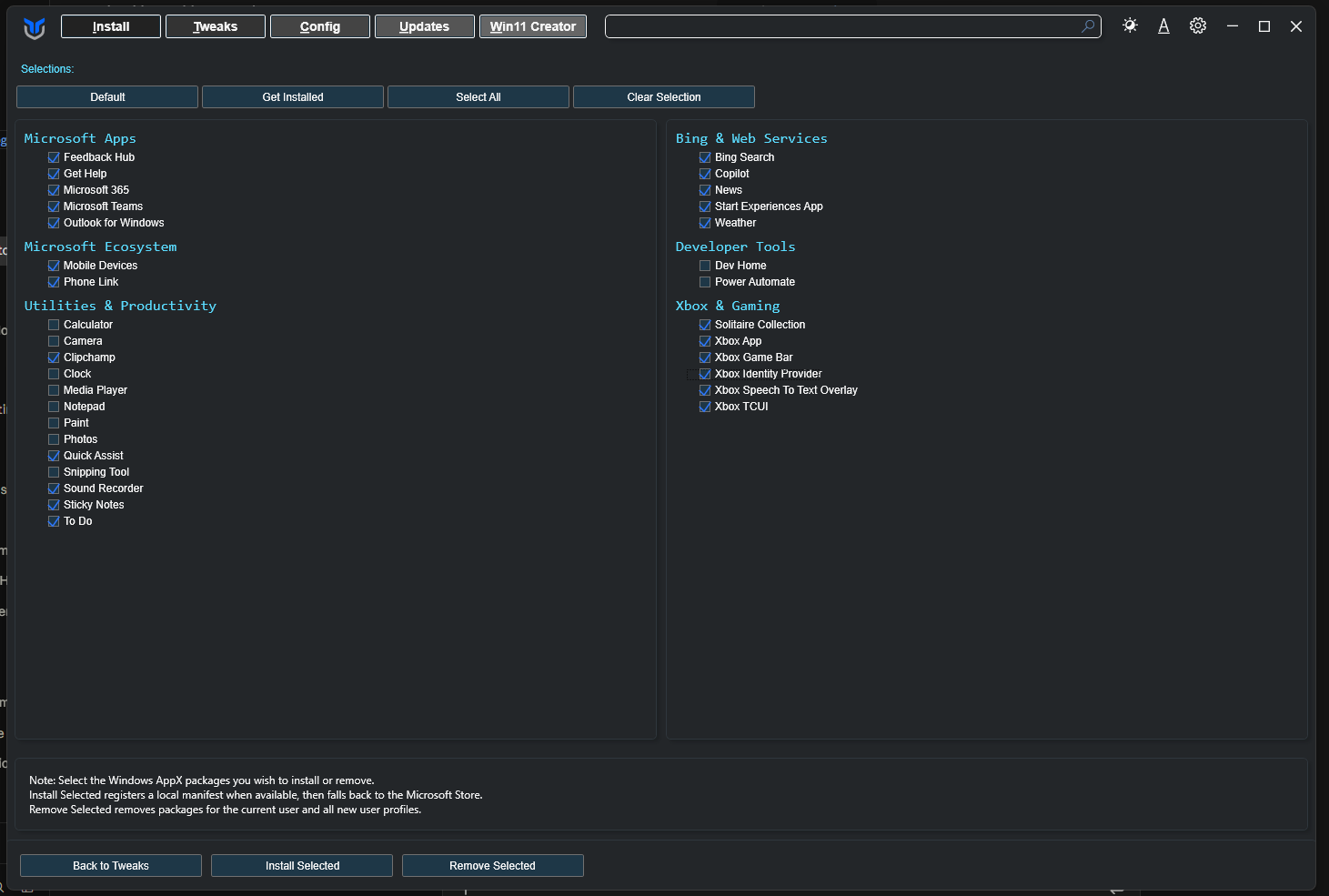Enable the Camera checkbox
1329x896 pixels.
(54, 341)
